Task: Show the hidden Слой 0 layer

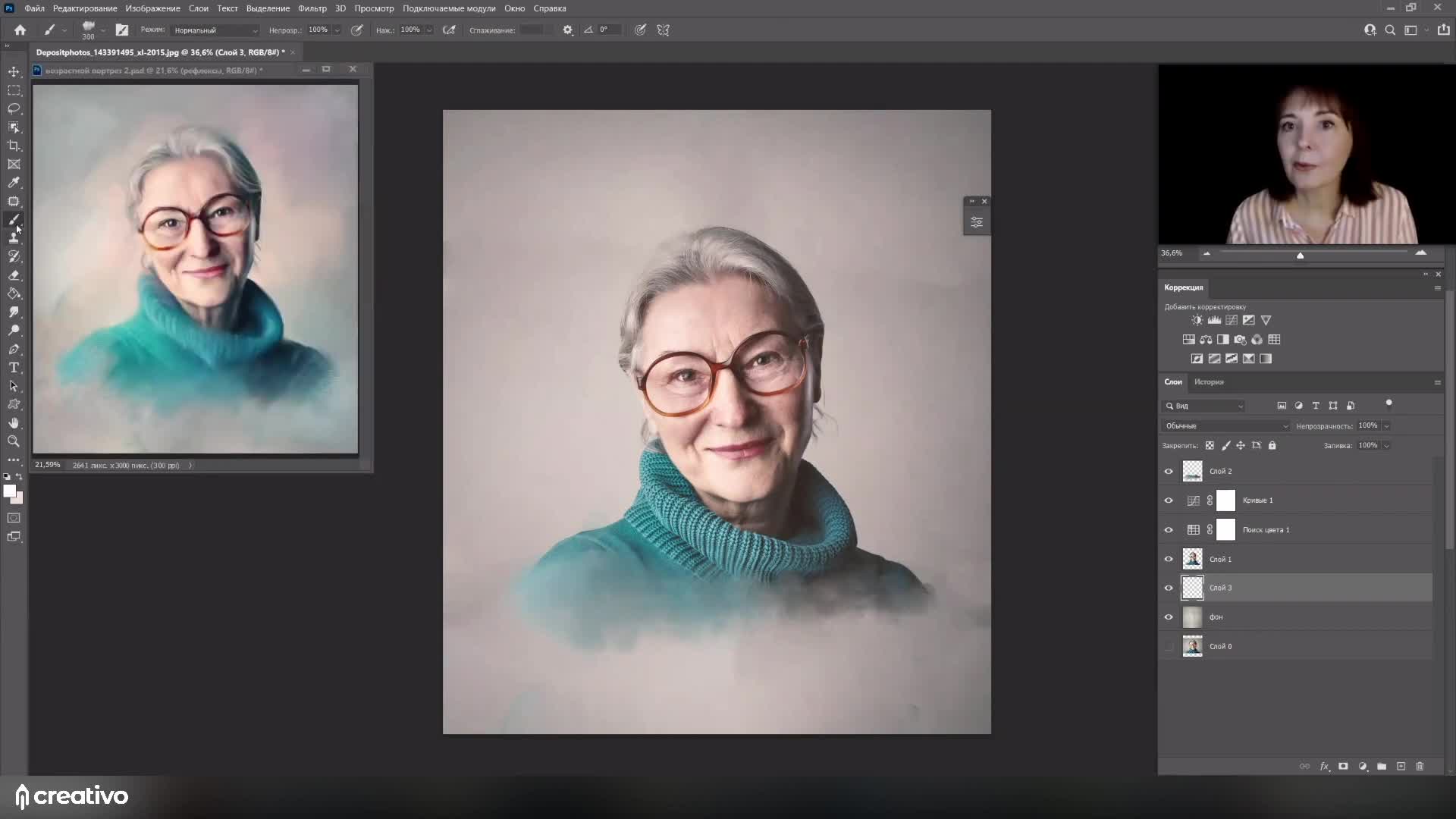Action: point(1169,647)
